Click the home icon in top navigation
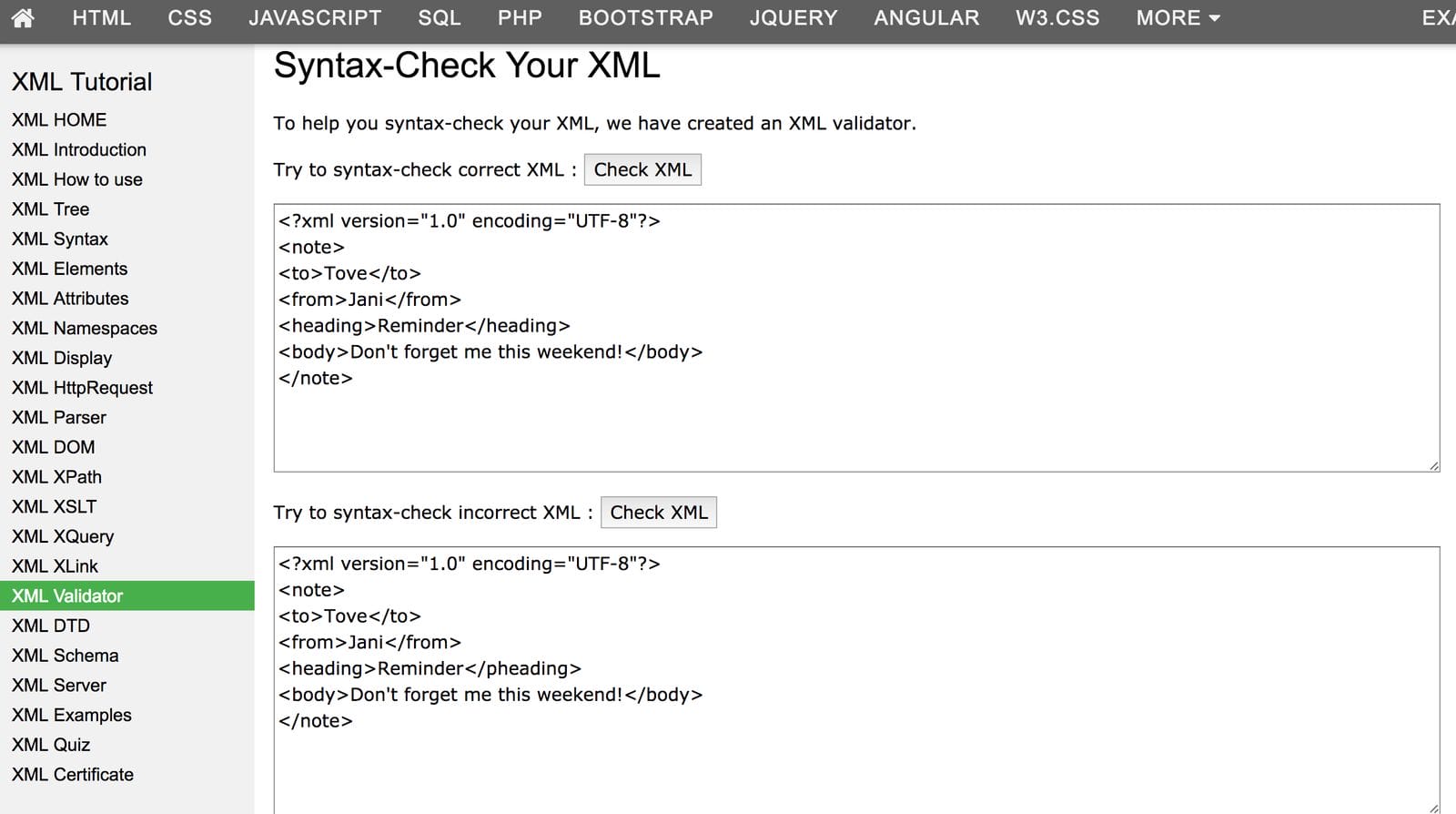The image size is (1456, 814). 23,18
